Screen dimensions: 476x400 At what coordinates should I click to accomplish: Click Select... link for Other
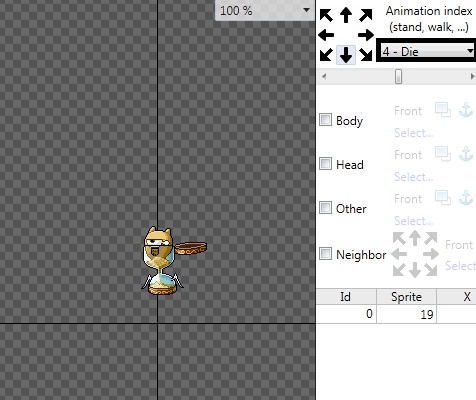point(414,221)
